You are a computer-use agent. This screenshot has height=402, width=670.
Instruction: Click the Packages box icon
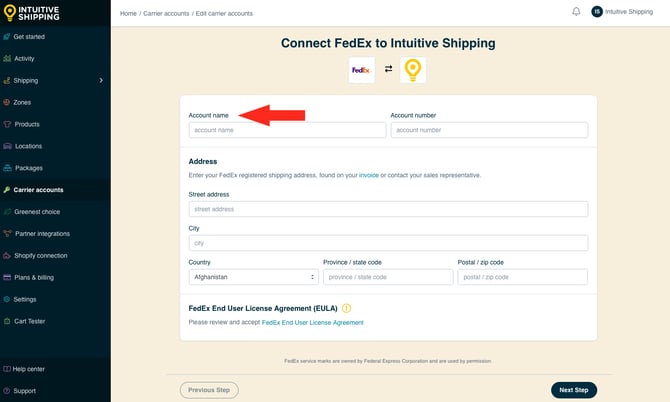(7, 168)
